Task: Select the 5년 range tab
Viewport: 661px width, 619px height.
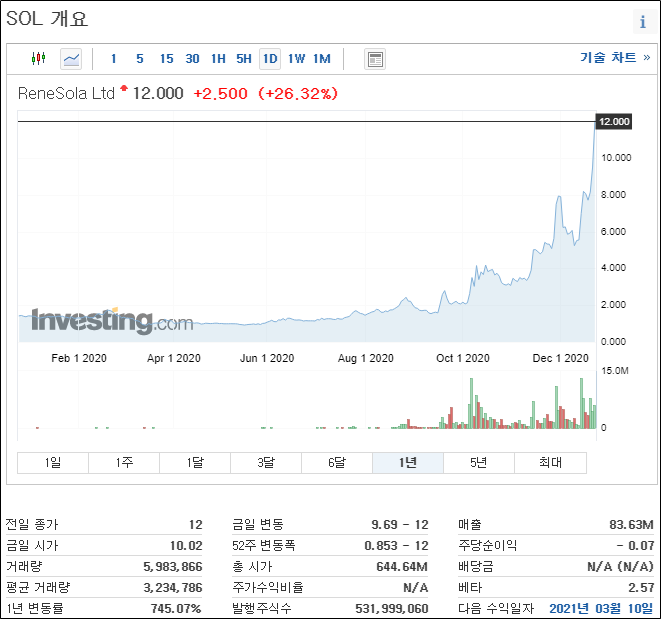Action: 479,463
